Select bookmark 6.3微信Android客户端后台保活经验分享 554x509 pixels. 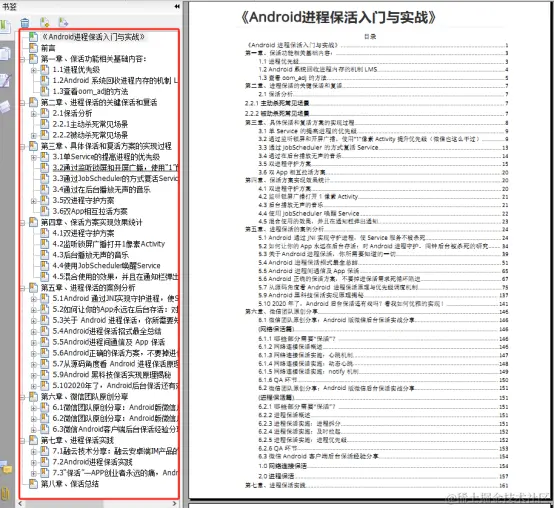(115, 429)
